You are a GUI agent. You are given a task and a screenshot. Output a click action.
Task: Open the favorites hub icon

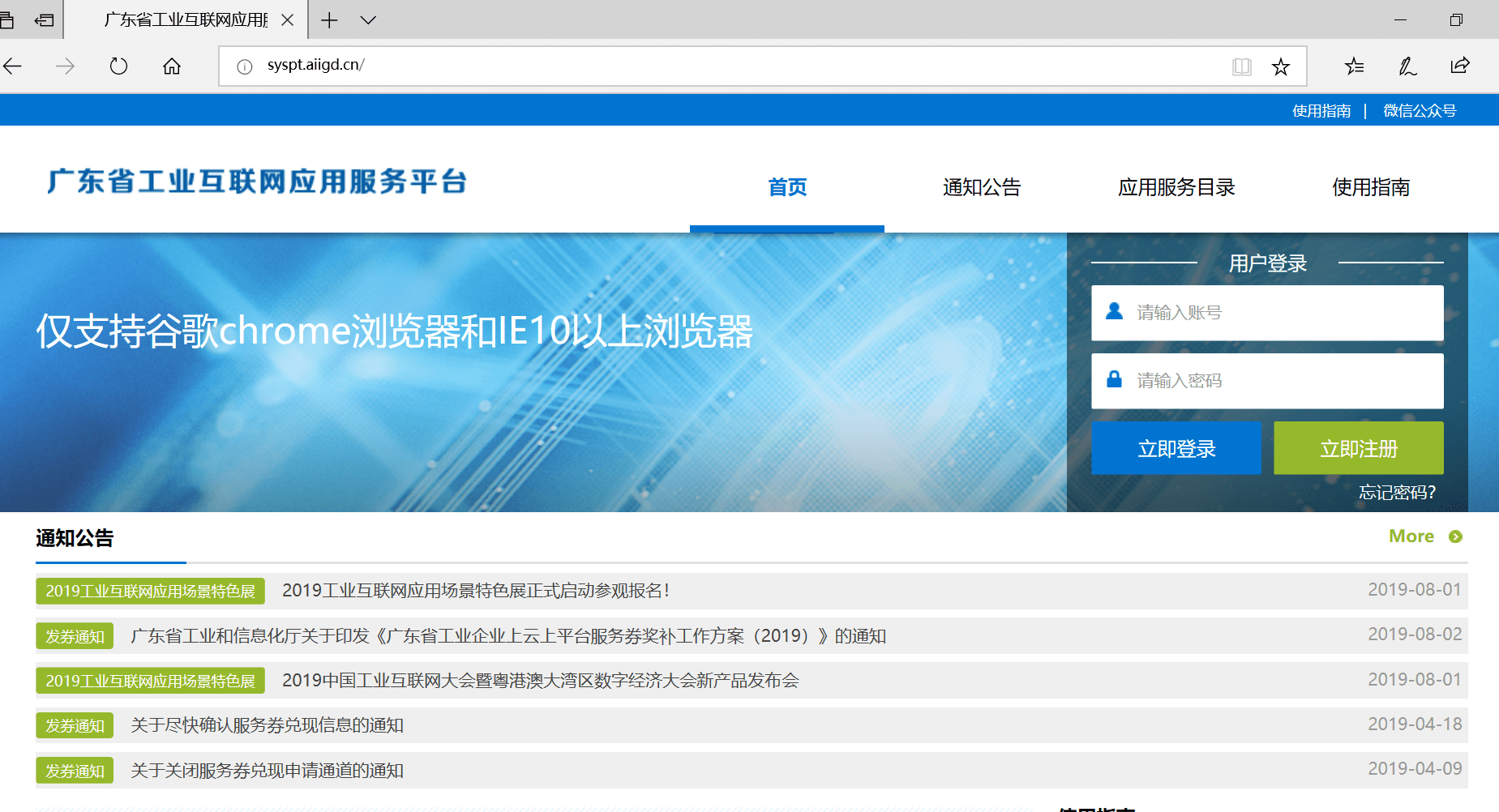point(1354,66)
